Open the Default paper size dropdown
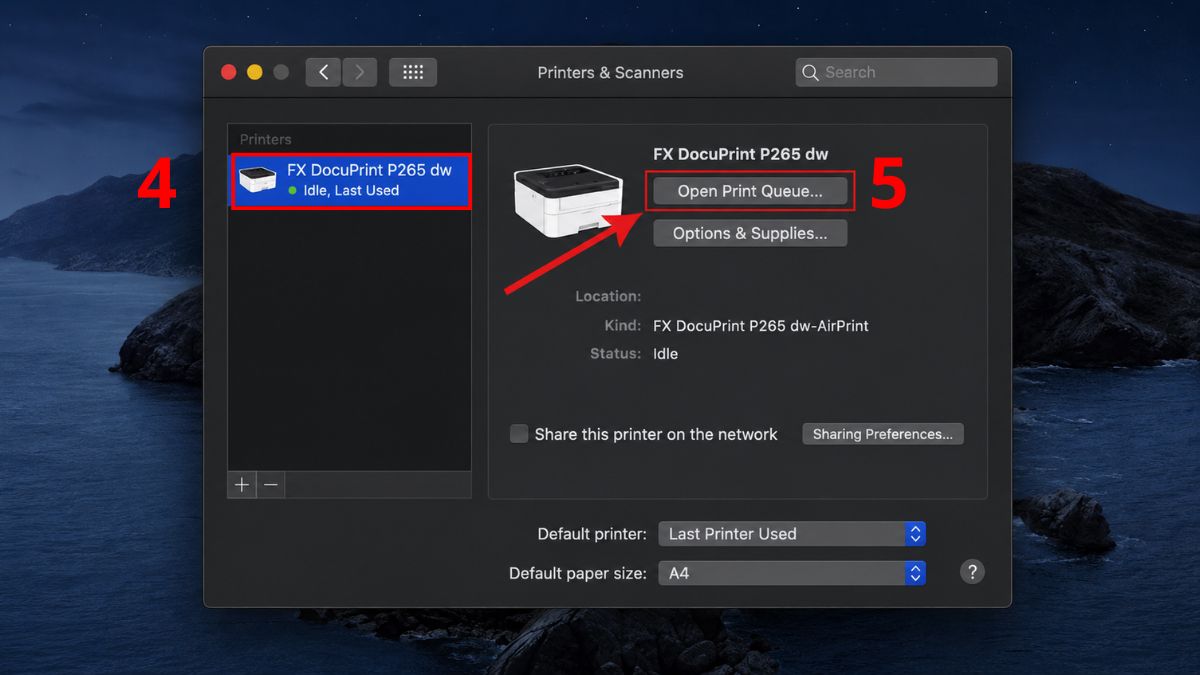 792,573
